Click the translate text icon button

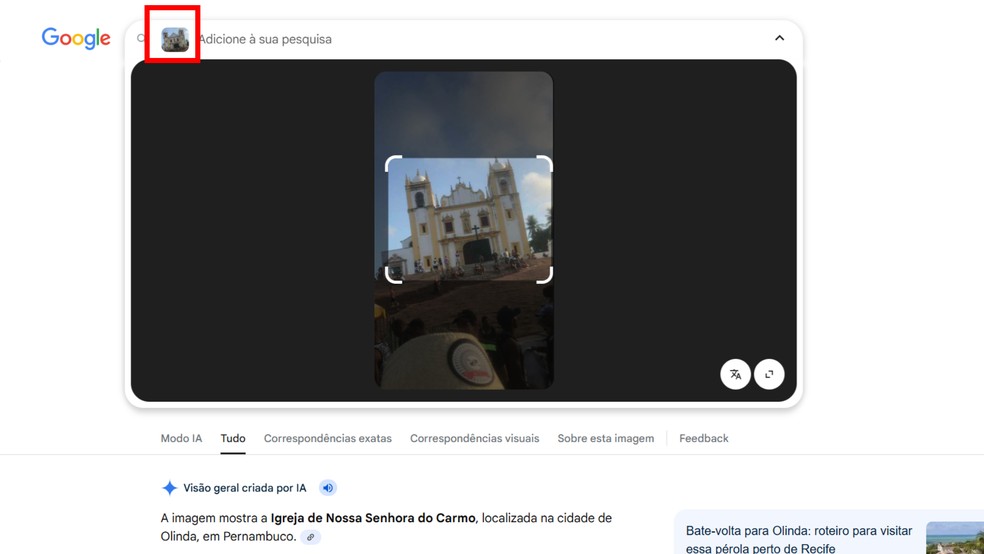735,374
